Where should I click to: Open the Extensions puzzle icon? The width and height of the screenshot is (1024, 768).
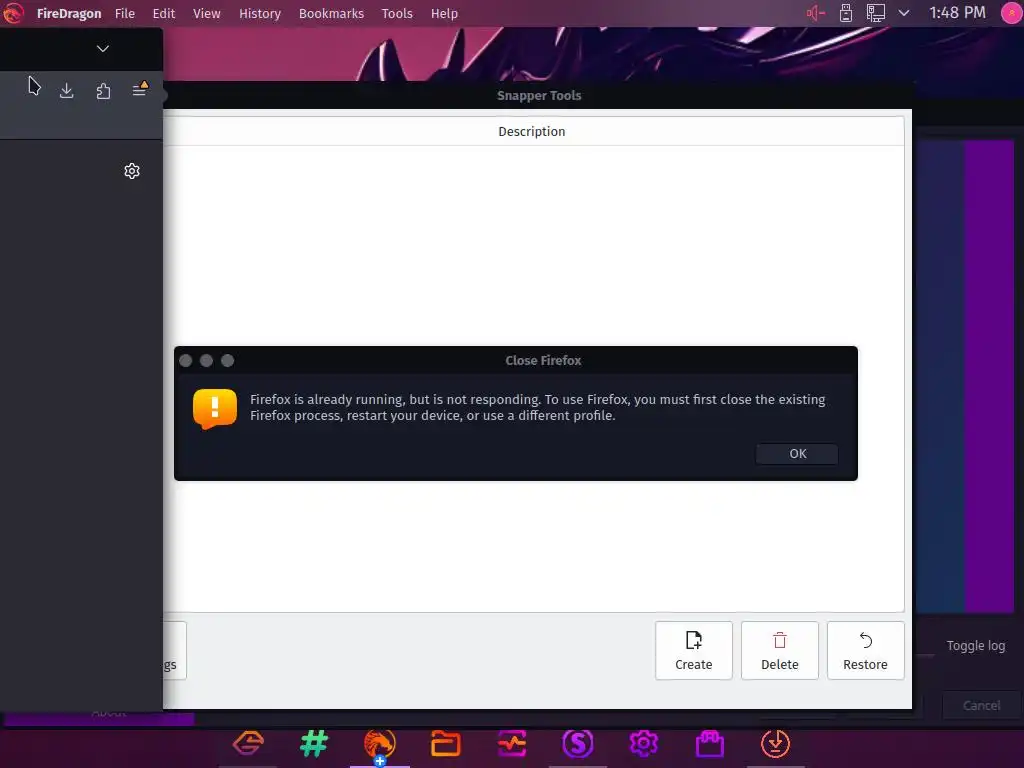103,90
